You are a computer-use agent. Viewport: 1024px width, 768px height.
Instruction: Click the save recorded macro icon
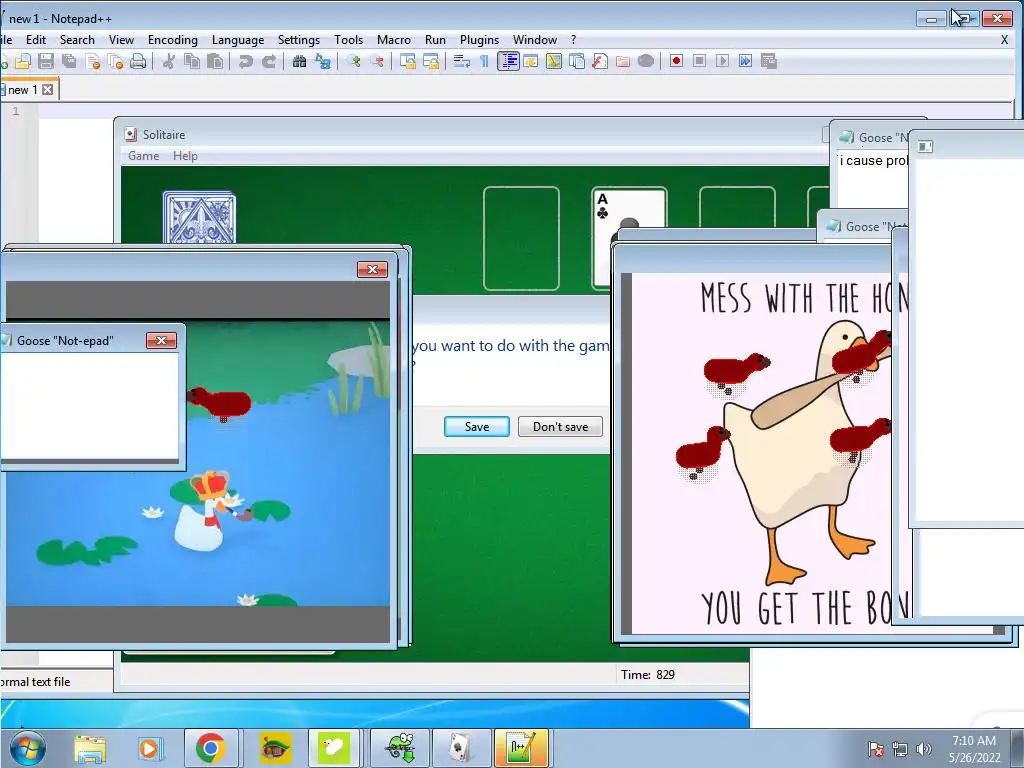click(769, 61)
